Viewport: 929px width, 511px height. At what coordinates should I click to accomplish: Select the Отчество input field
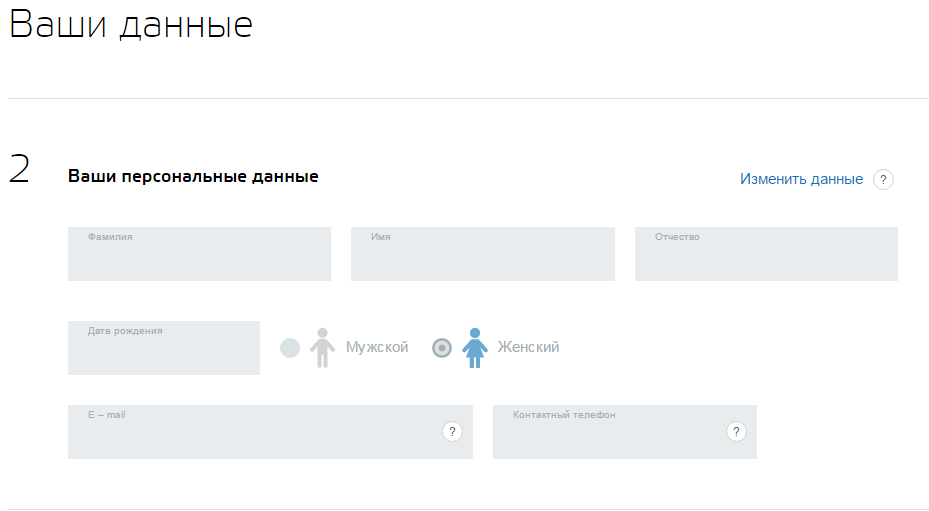[766, 258]
